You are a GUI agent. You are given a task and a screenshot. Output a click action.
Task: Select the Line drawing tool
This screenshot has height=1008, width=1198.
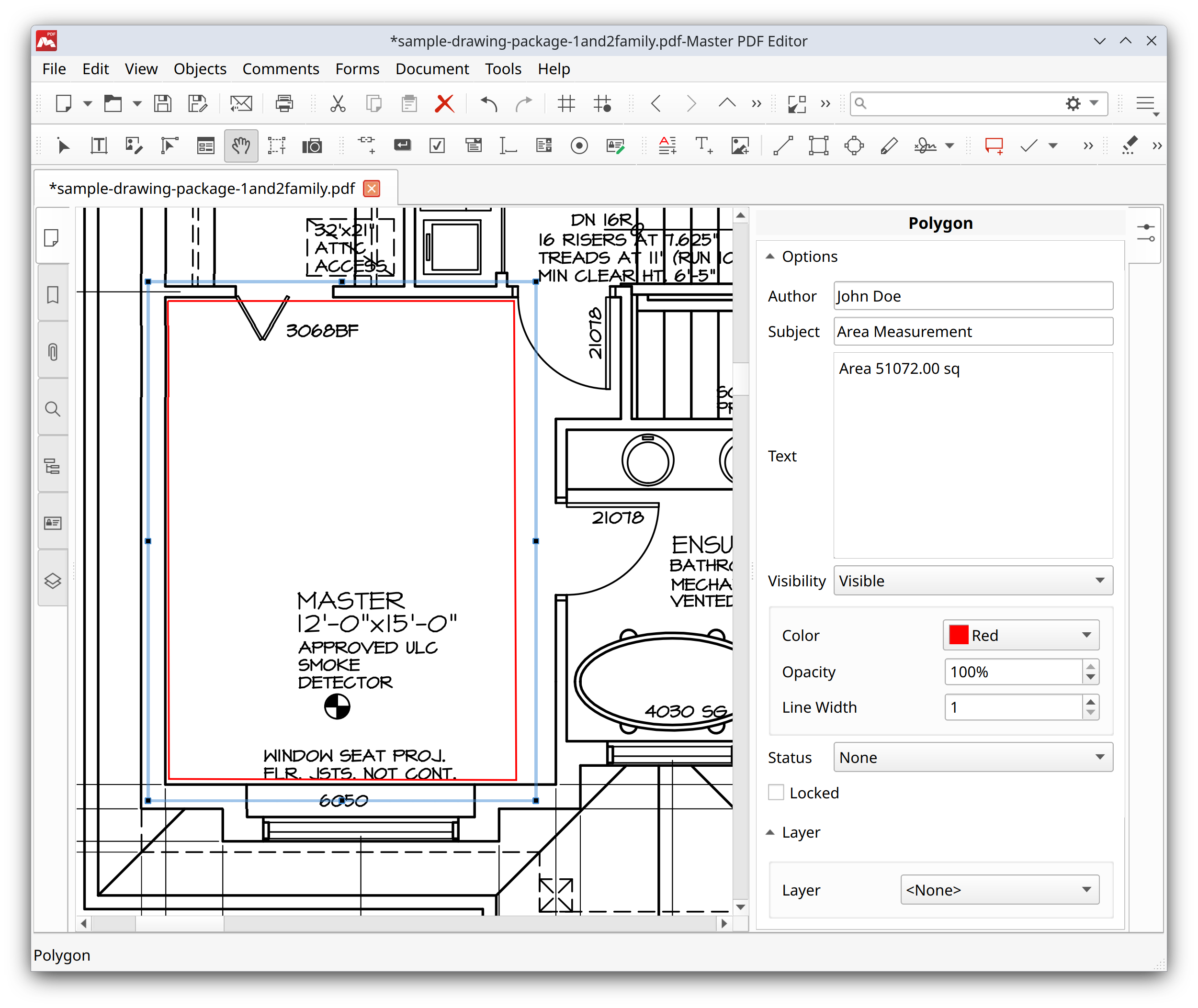click(783, 145)
